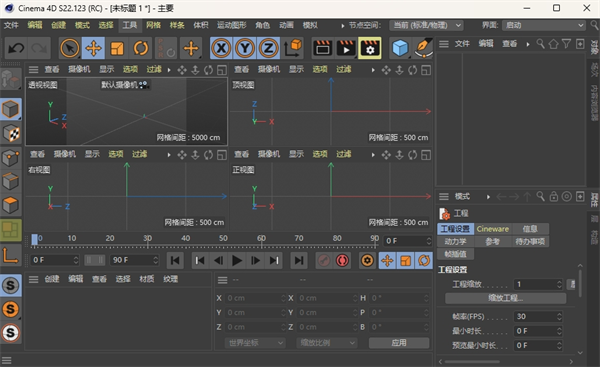Select the Rotate tool in top toolbar
This screenshot has width=600, height=367.
[141, 48]
